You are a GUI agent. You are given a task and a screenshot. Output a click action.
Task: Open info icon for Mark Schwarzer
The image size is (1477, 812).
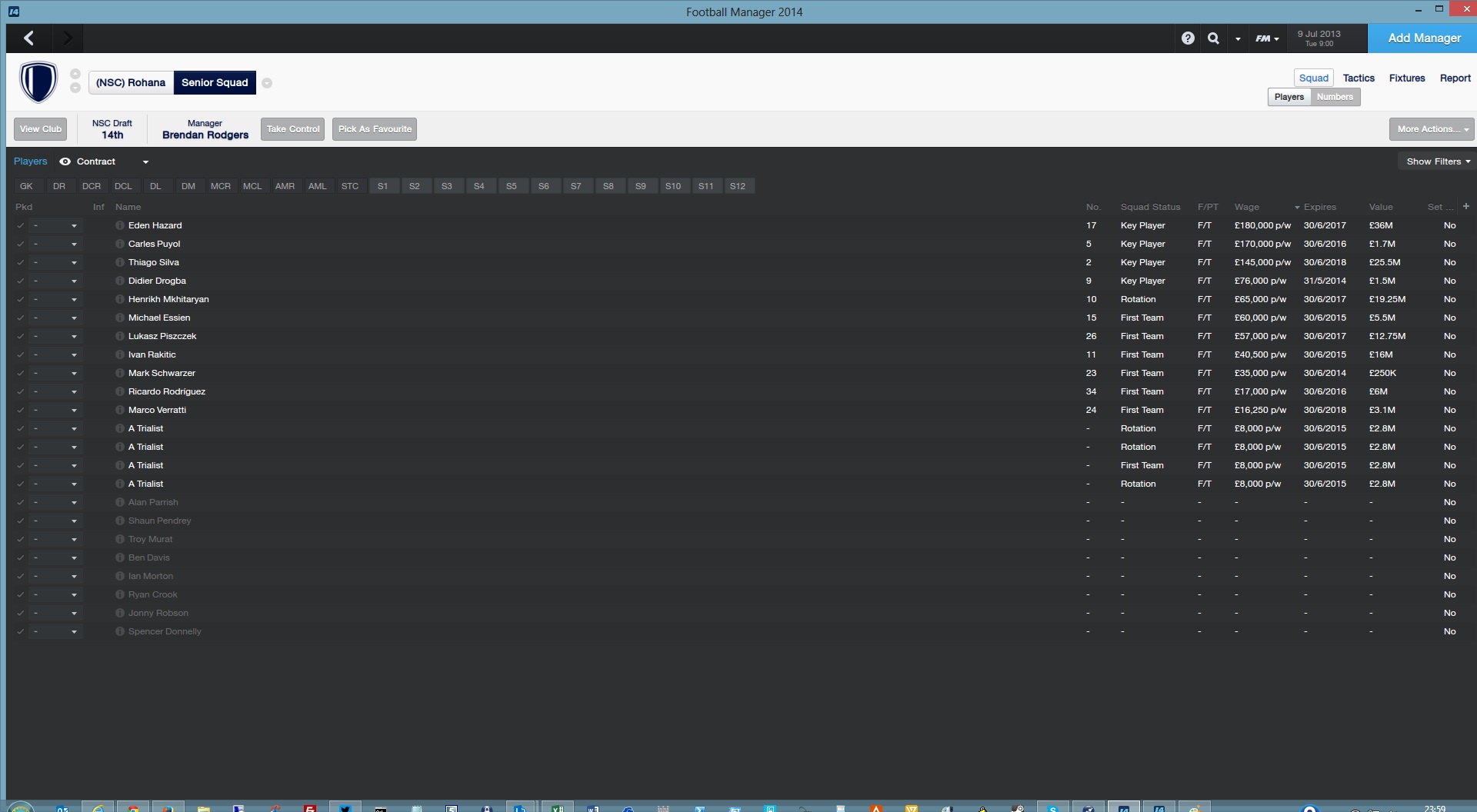120,373
